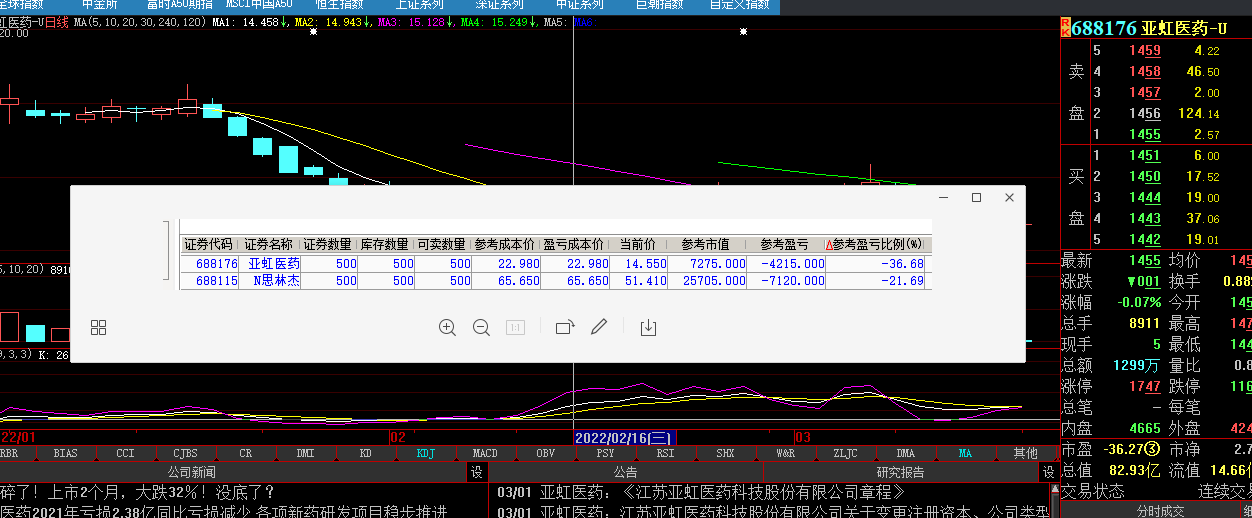Select the RSI indicator tab
The image size is (1252, 518).
coord(665,453)
